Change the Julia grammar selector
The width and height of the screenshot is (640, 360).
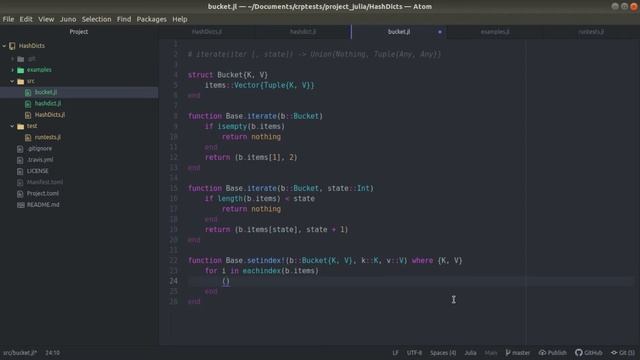click(470, 353)
